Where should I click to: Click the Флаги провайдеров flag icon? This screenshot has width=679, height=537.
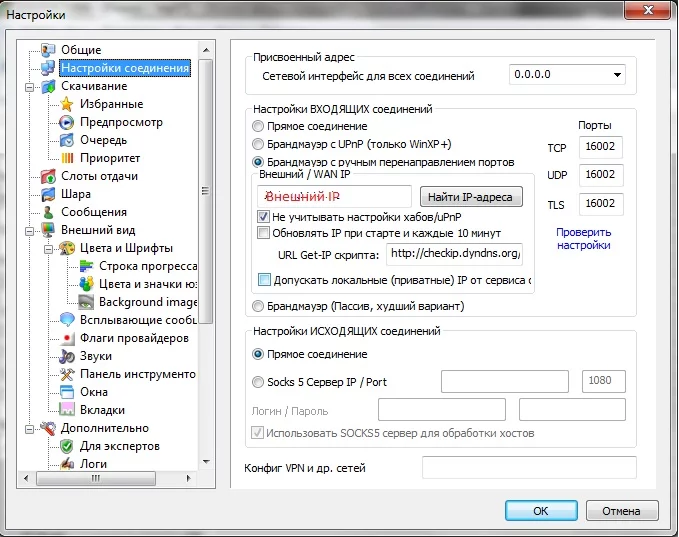(x=67, y=338)
